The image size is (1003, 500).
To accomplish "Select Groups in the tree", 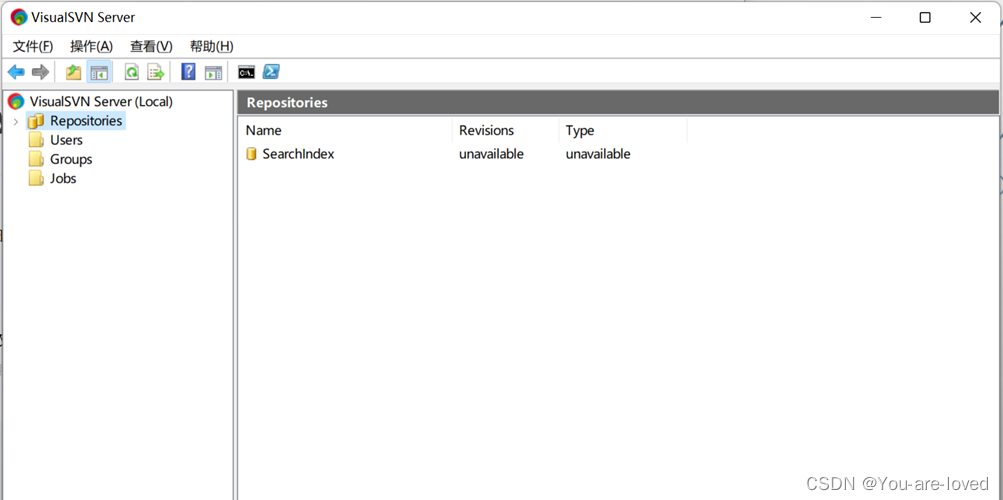I will 71,159.
